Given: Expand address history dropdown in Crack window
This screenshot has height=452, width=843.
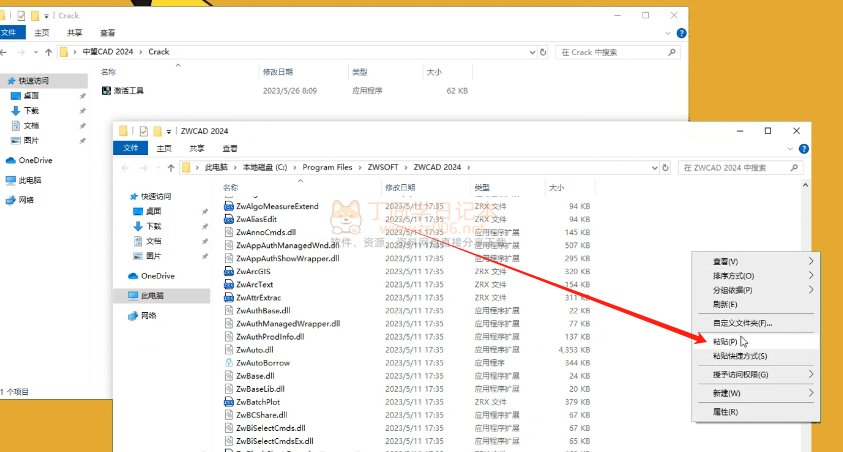Looking at the screenshot, I should [532, 52].
